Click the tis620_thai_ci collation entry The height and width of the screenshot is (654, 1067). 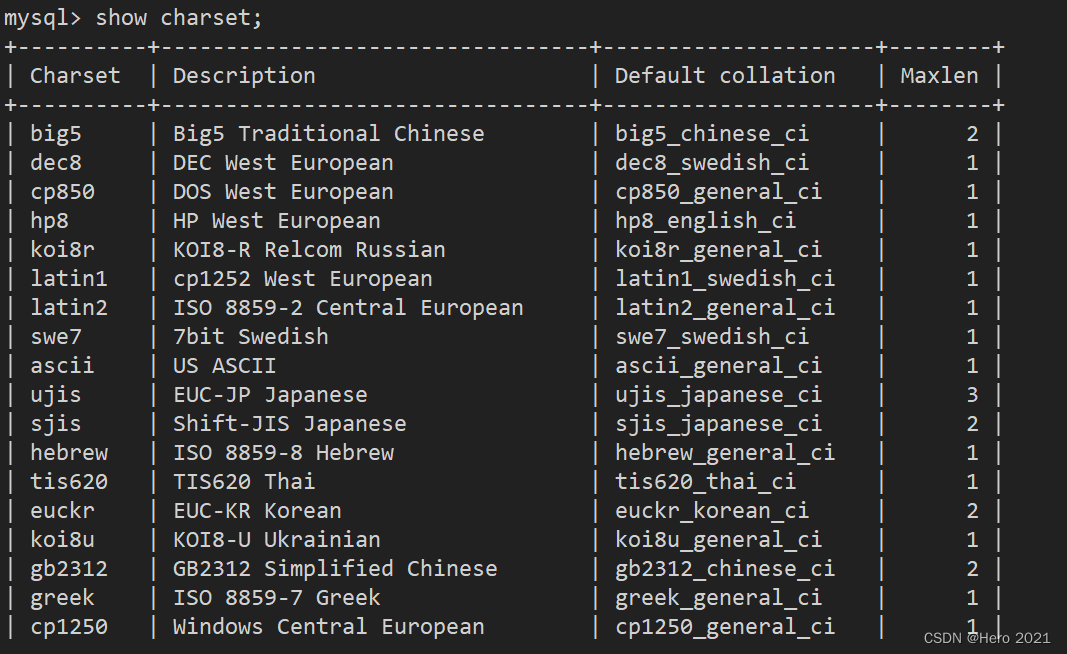click(x=705, y=482)
